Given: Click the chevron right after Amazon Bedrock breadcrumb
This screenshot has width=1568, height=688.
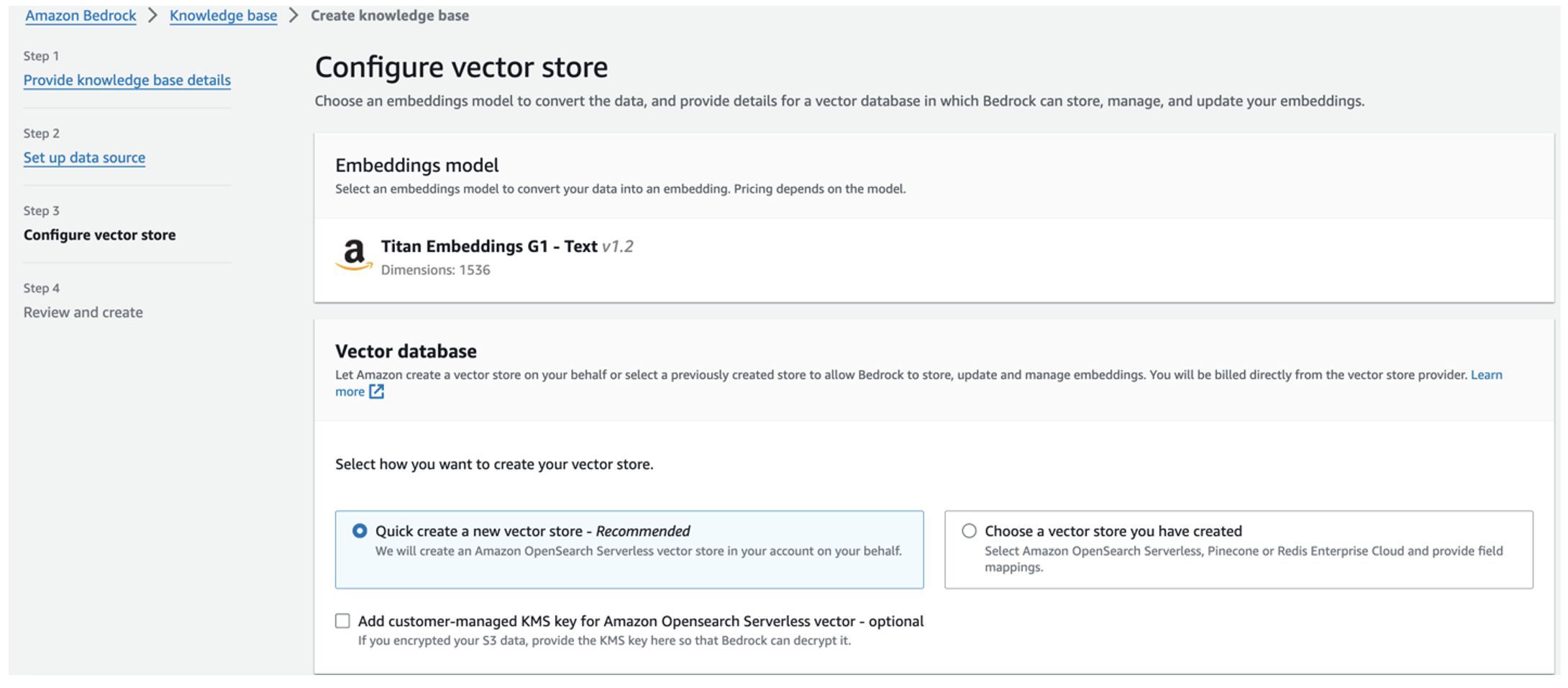Looking at the screenshot, I should click(x=152, y=15).
